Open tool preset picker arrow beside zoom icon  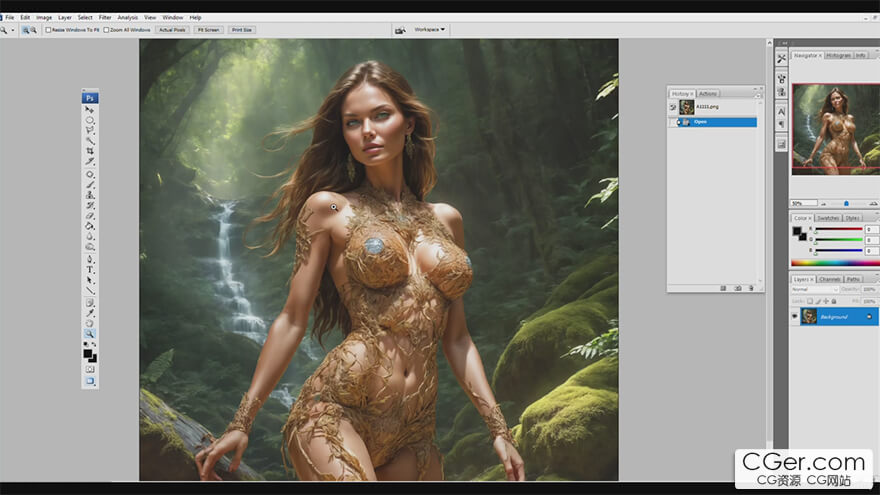point(13,30)
